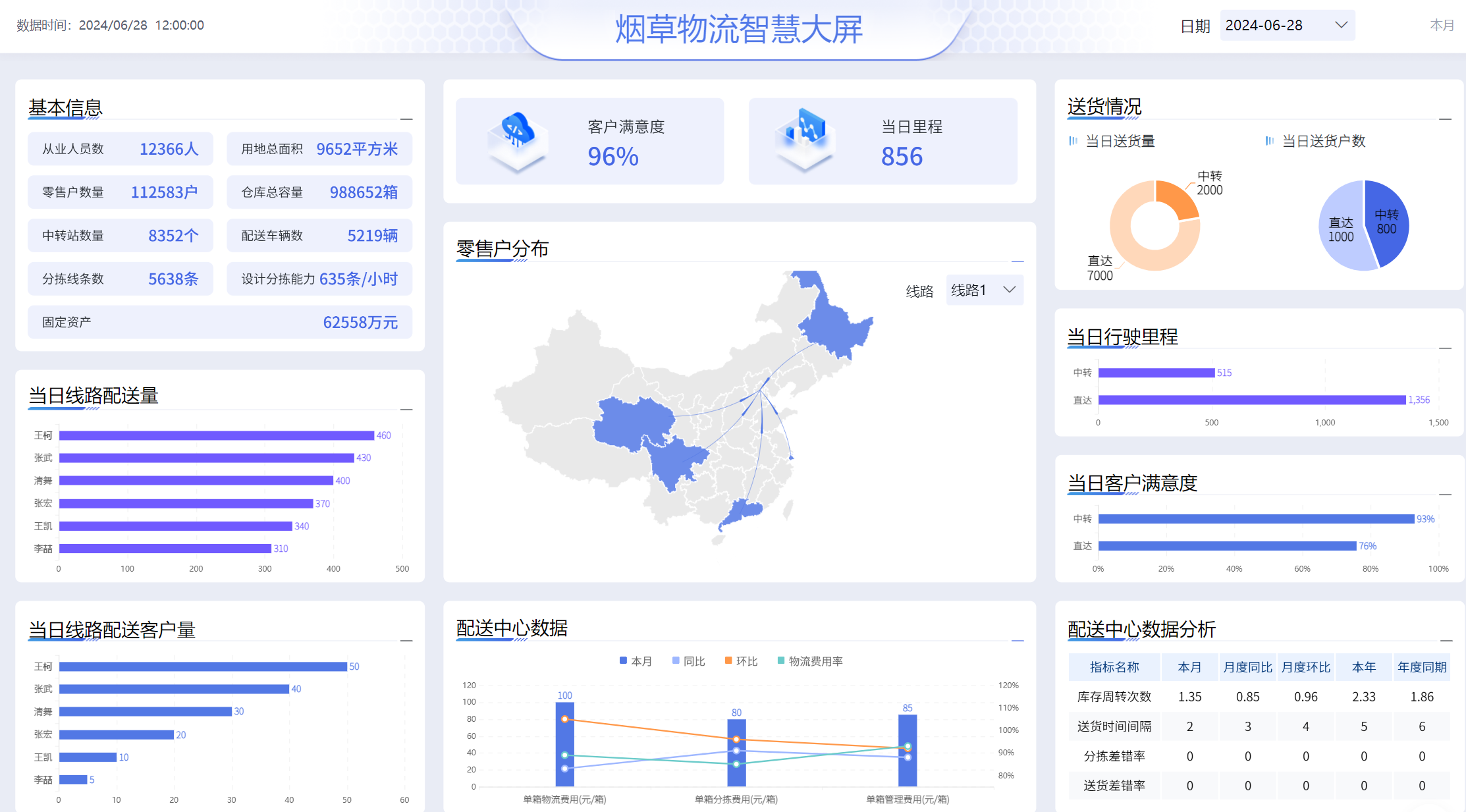The height and width of the screenshot is (812, 1466).
Task: Click the 分拣差错率 row label
Action: click(1114, 756)
